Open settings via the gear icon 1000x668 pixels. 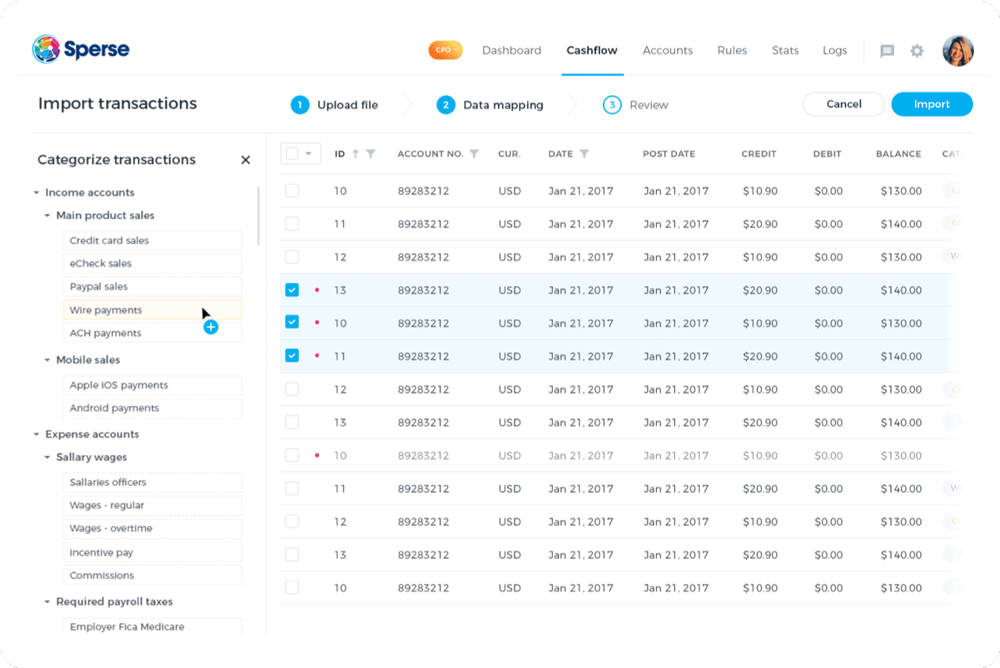tap(917, 51)
